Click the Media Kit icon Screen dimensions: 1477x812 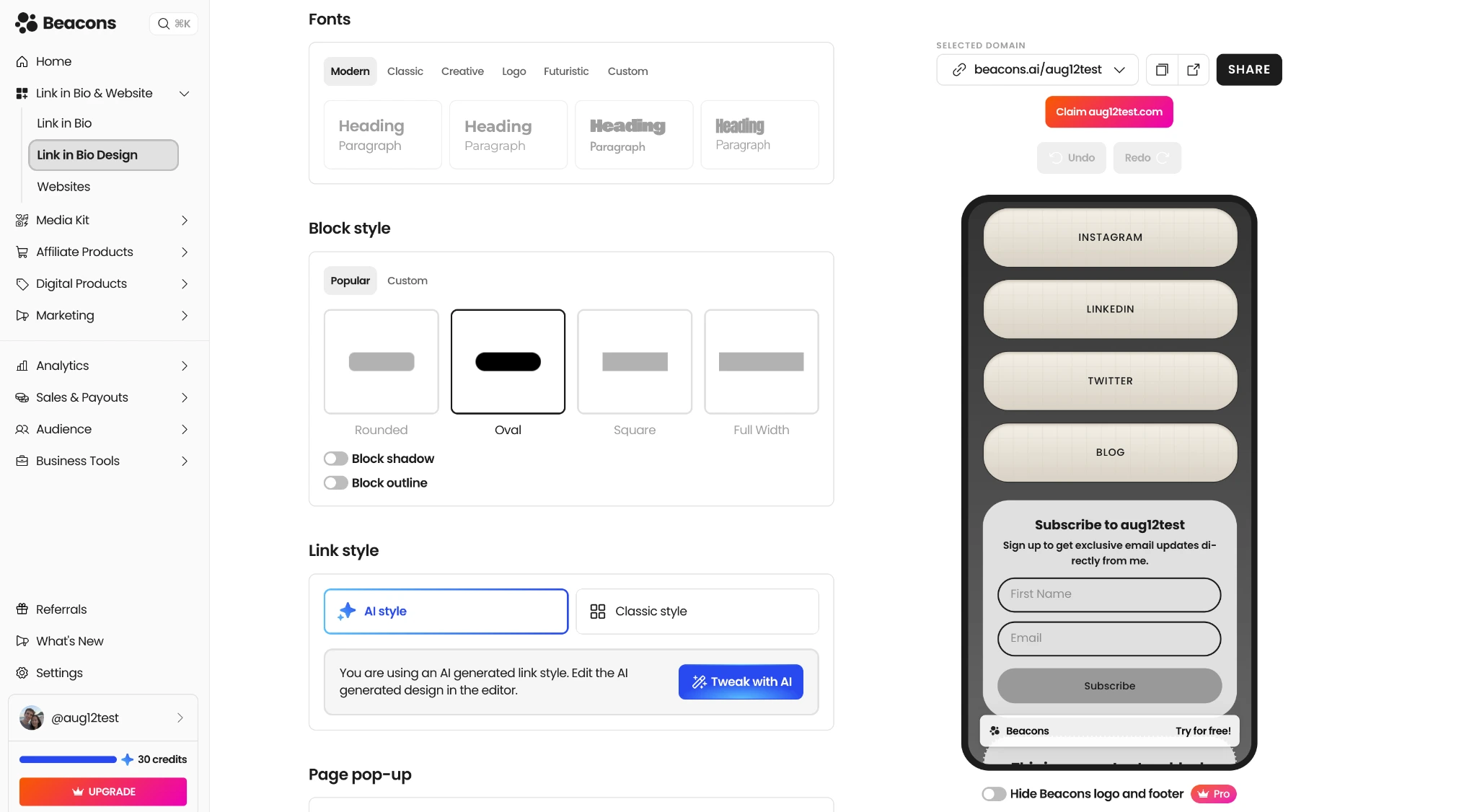click(22, 220)
